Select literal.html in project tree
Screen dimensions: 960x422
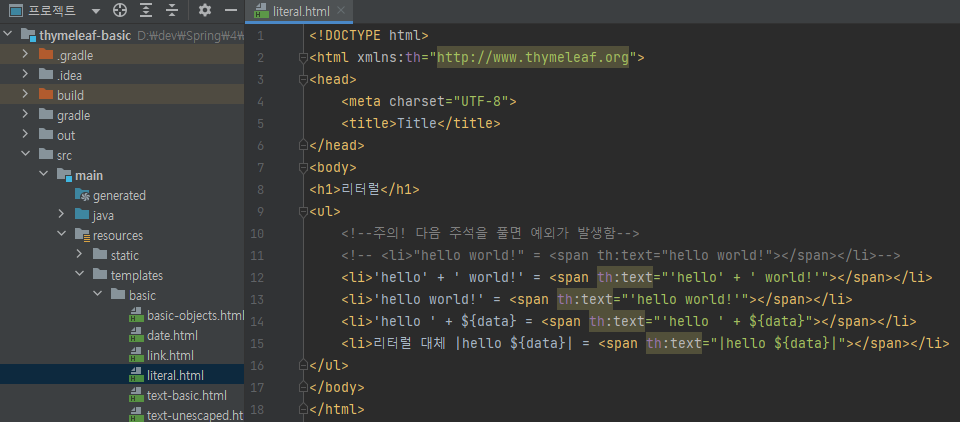(175, 375)
